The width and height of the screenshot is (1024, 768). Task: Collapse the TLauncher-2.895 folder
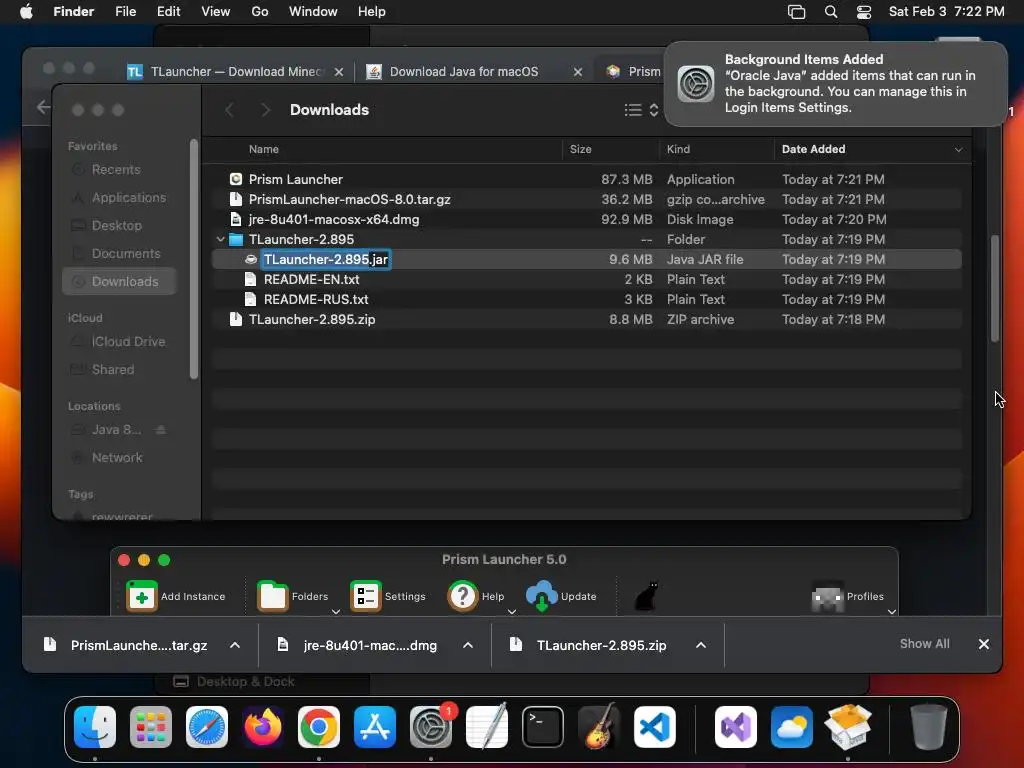pos(220,240)
